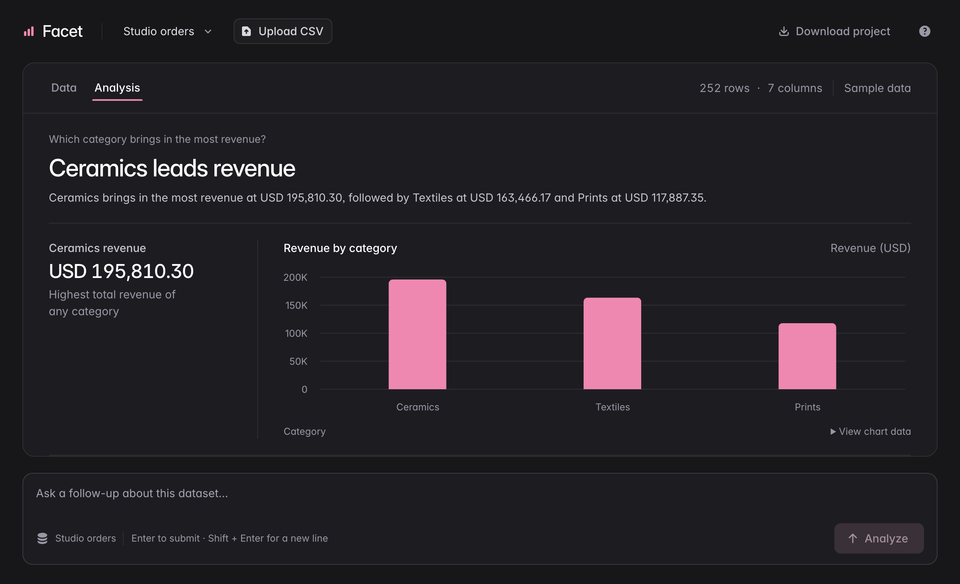Screen dimensions: 960x584
Task: Select the Analysis tab
Action: [x=117, y=88]
